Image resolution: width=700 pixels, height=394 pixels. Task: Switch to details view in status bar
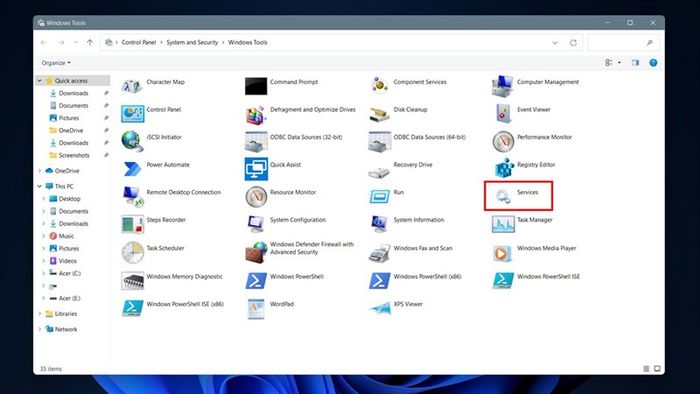point(646,369)
